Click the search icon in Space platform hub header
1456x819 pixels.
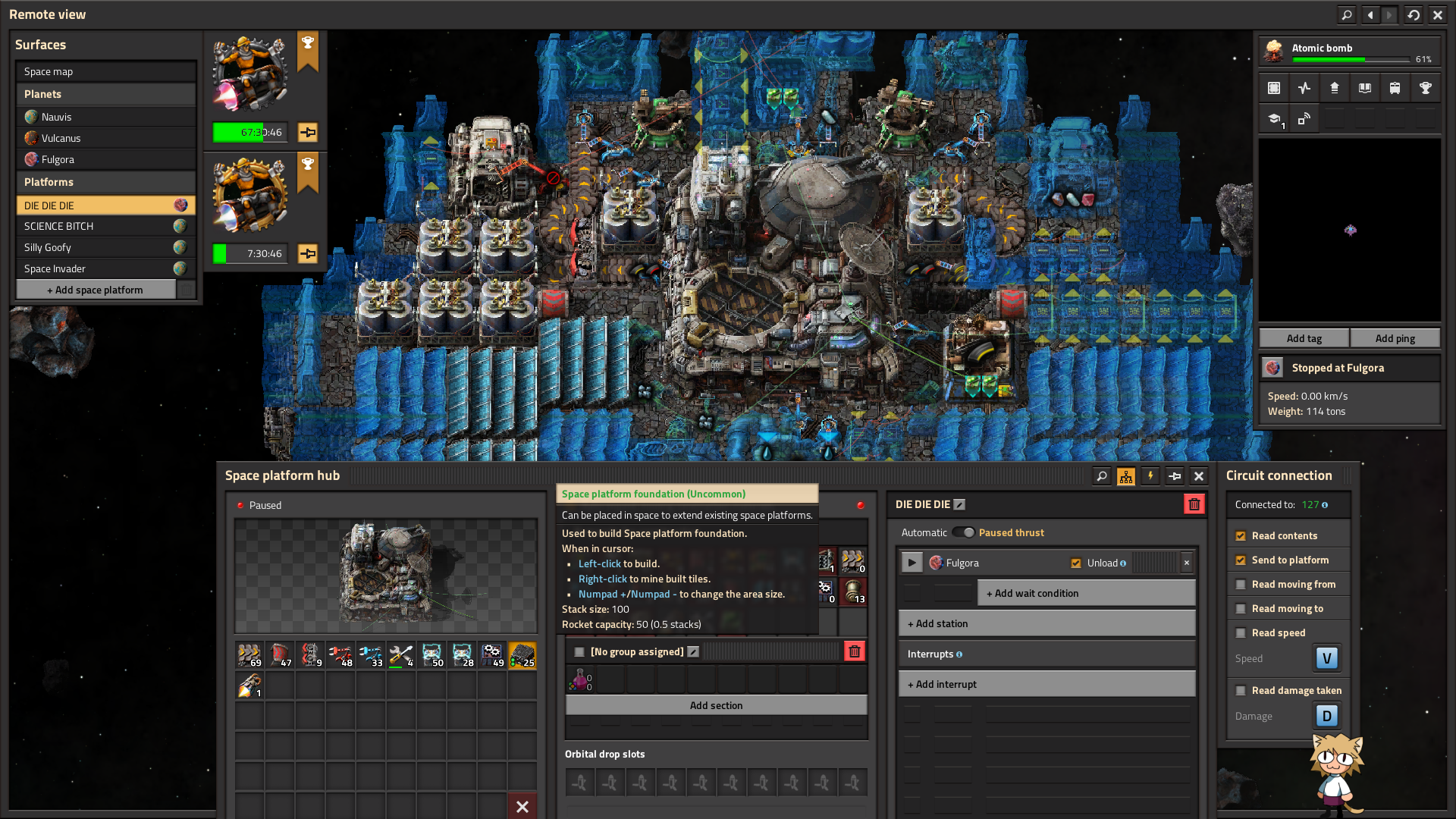point(1102,476)
